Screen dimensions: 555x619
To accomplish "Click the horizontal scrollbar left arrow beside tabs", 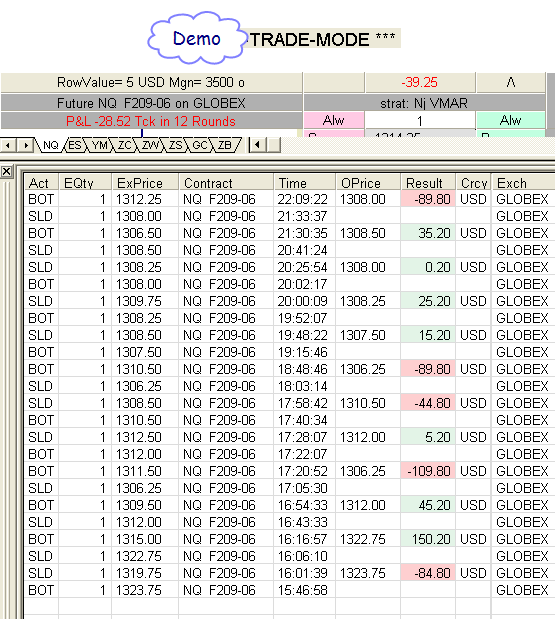I will 258,145.
